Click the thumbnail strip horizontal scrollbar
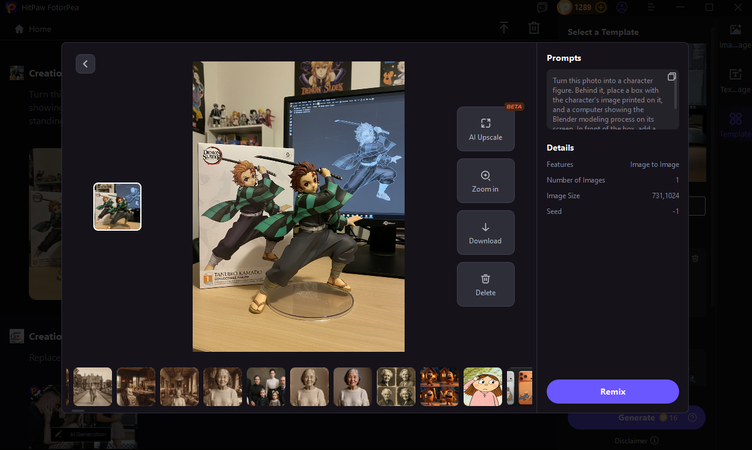 pos(78,411)
